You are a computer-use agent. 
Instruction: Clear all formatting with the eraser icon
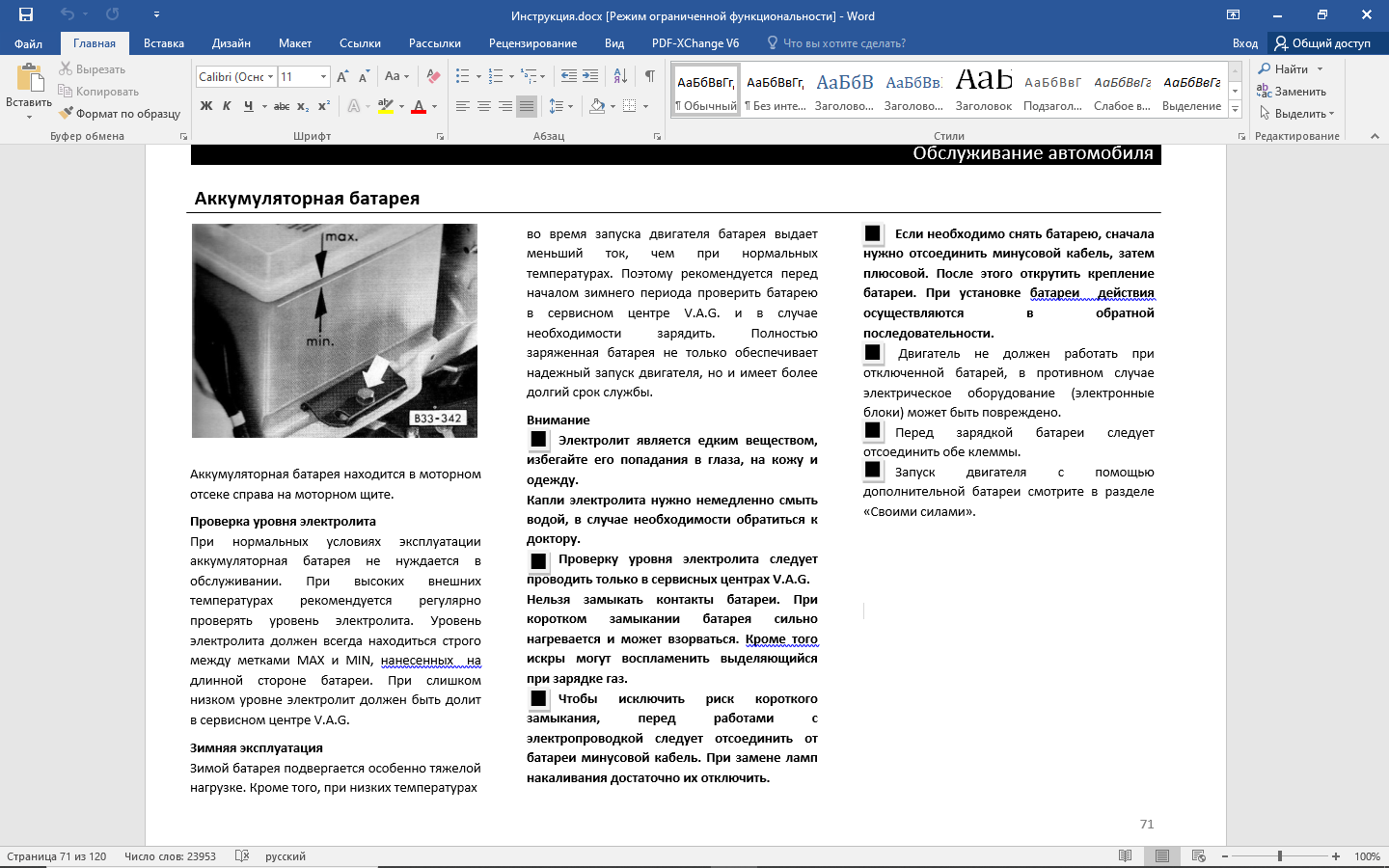point(433,76)
